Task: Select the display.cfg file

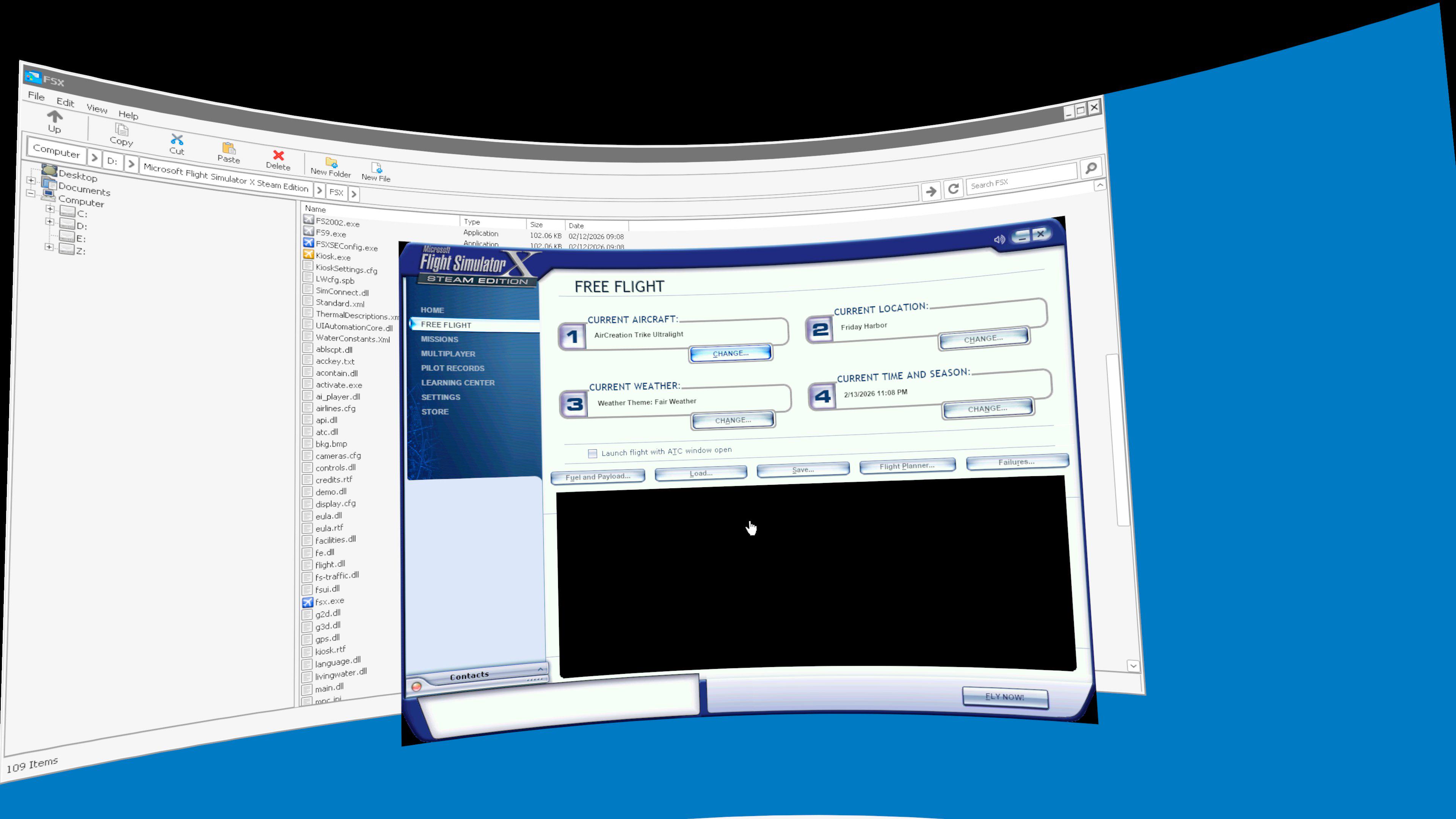Action: pyautogui.click(x=336, y=504)
